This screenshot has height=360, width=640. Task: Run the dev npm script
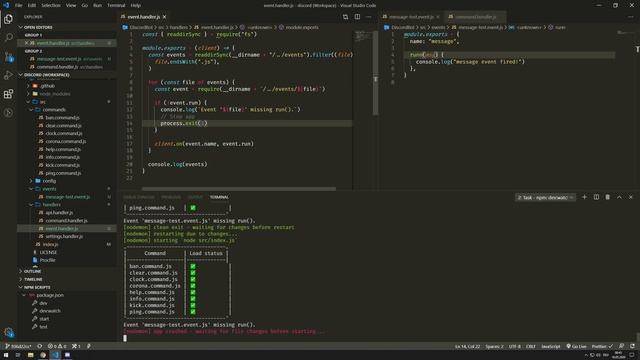tap(43, 303)
